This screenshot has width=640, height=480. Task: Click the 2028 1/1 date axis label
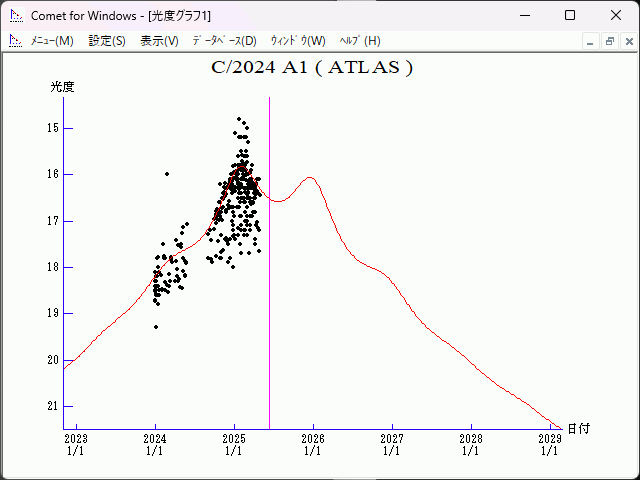pyautogui.click(x=471, y=445)
